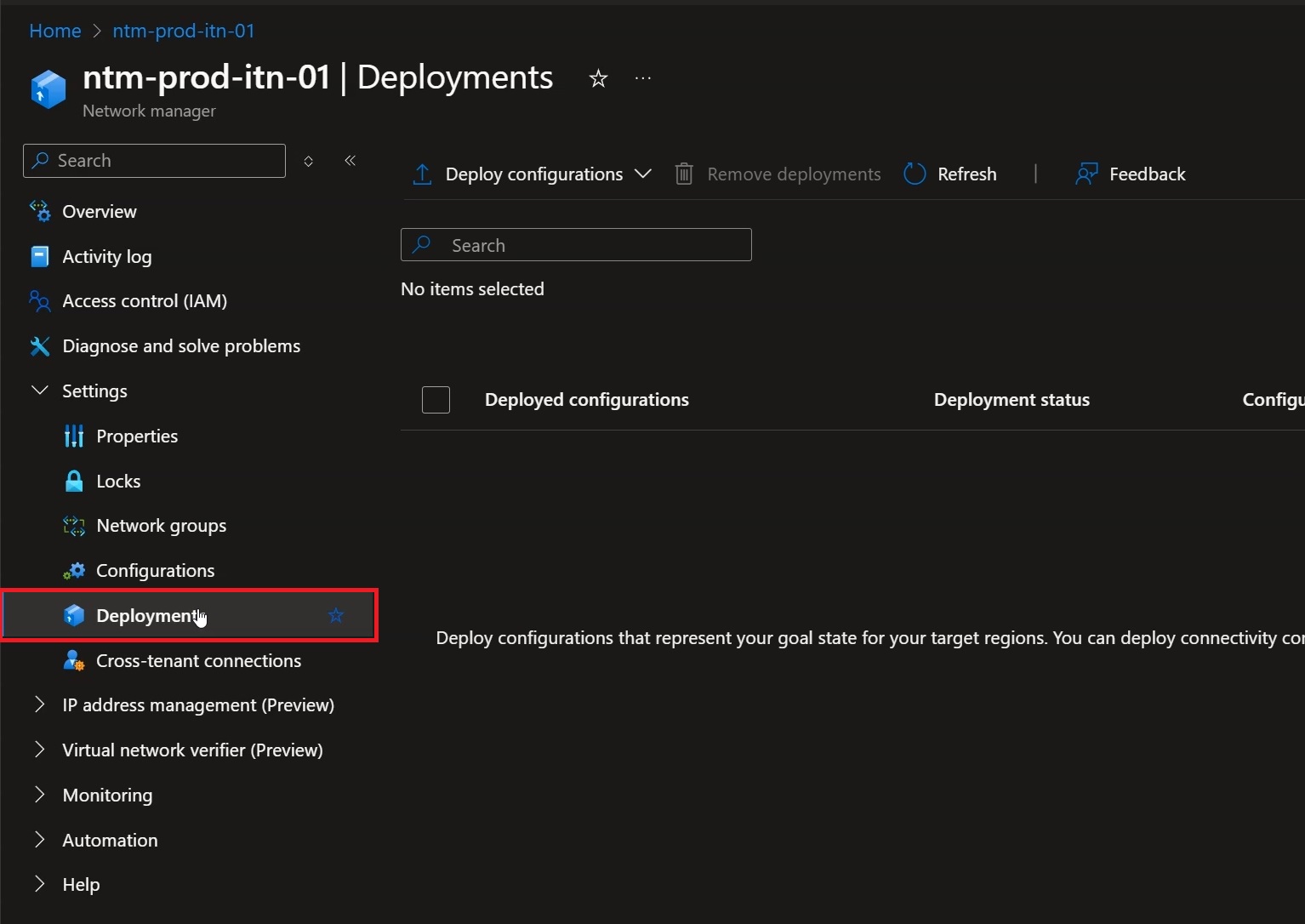Image resolution: width=1305 pixels, height=924 pixels.
Task: Click the star beside the Deployments menu item
Action: pyautogui.click(x=336, y=615)
